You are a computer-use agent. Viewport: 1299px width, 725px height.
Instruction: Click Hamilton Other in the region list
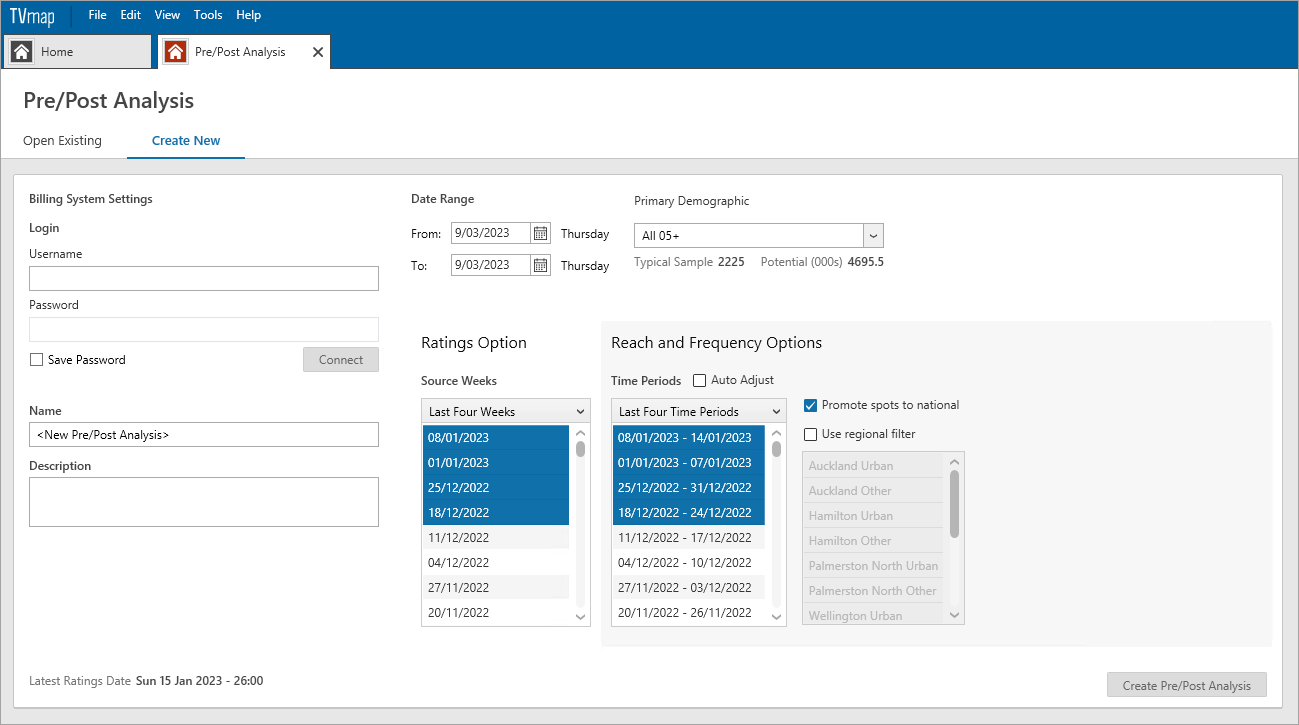coord(873,541)
